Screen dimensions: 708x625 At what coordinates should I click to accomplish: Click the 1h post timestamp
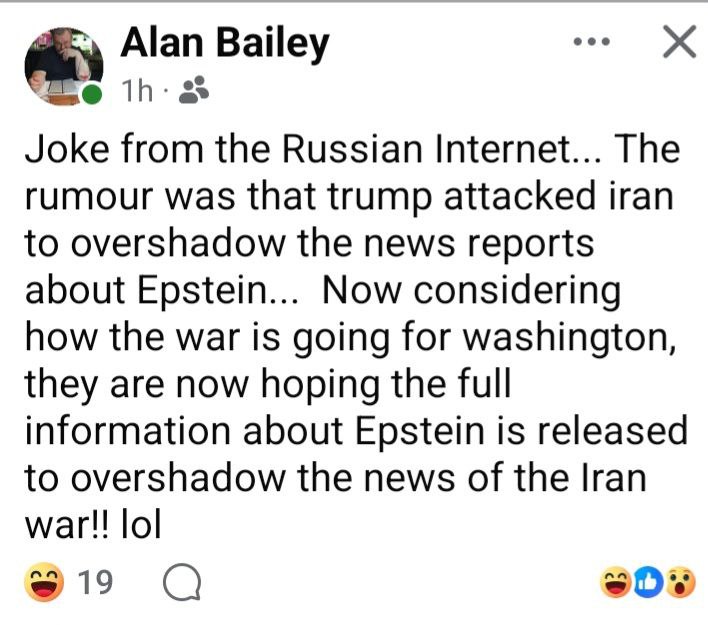[x=136, y=92]
